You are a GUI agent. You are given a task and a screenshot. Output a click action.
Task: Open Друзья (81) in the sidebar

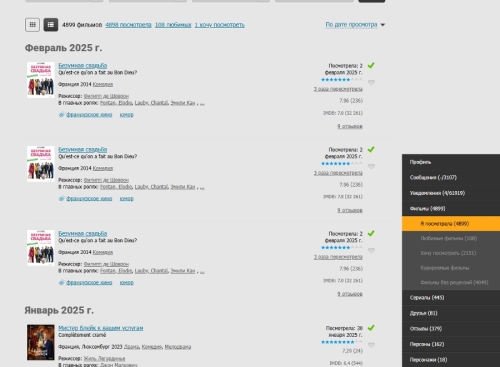click(451, 313)
